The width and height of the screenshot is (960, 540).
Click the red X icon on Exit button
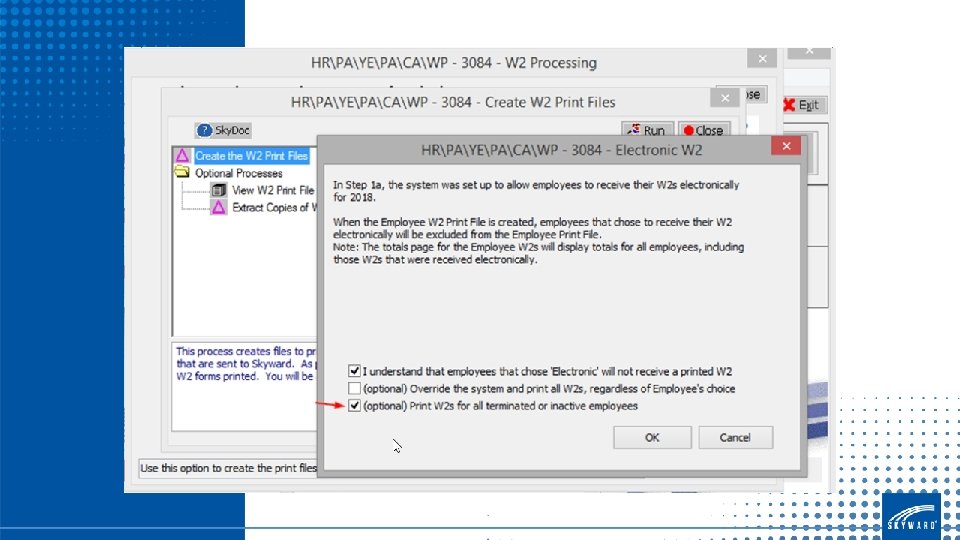coord(789,105)
